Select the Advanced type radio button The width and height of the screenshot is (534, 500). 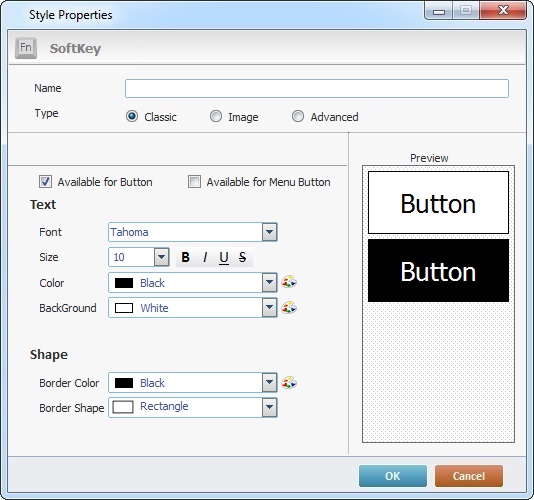tap(298, 116)
